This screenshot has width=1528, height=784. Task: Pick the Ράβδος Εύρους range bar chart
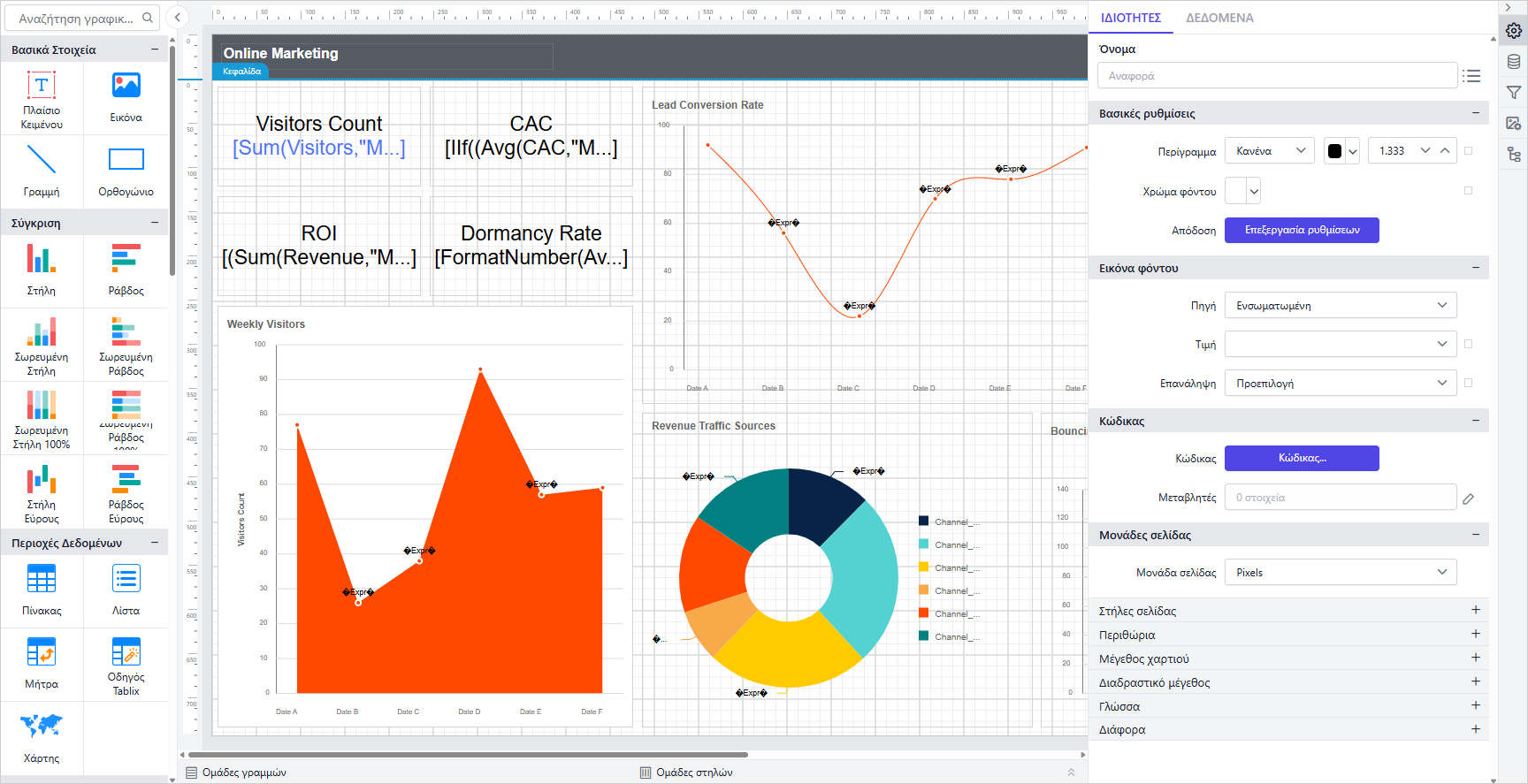[126, 492]
